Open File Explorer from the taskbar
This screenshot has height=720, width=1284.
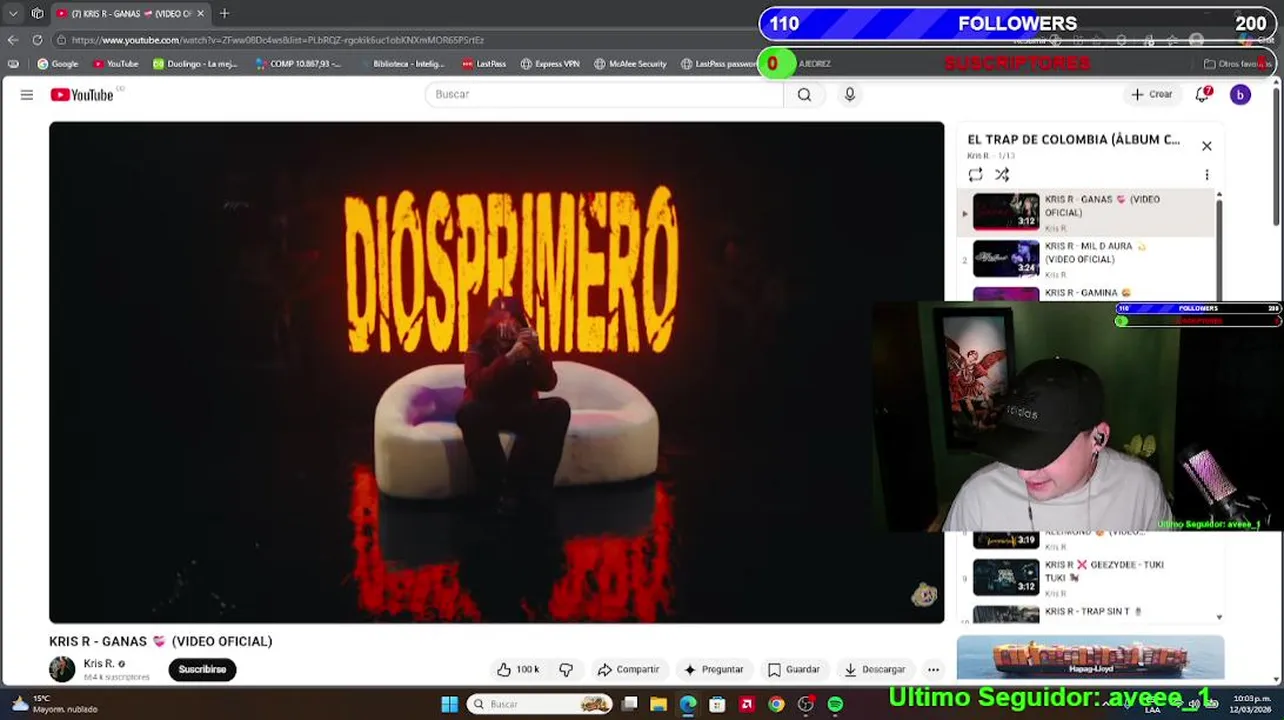click(x=658, y=704)
